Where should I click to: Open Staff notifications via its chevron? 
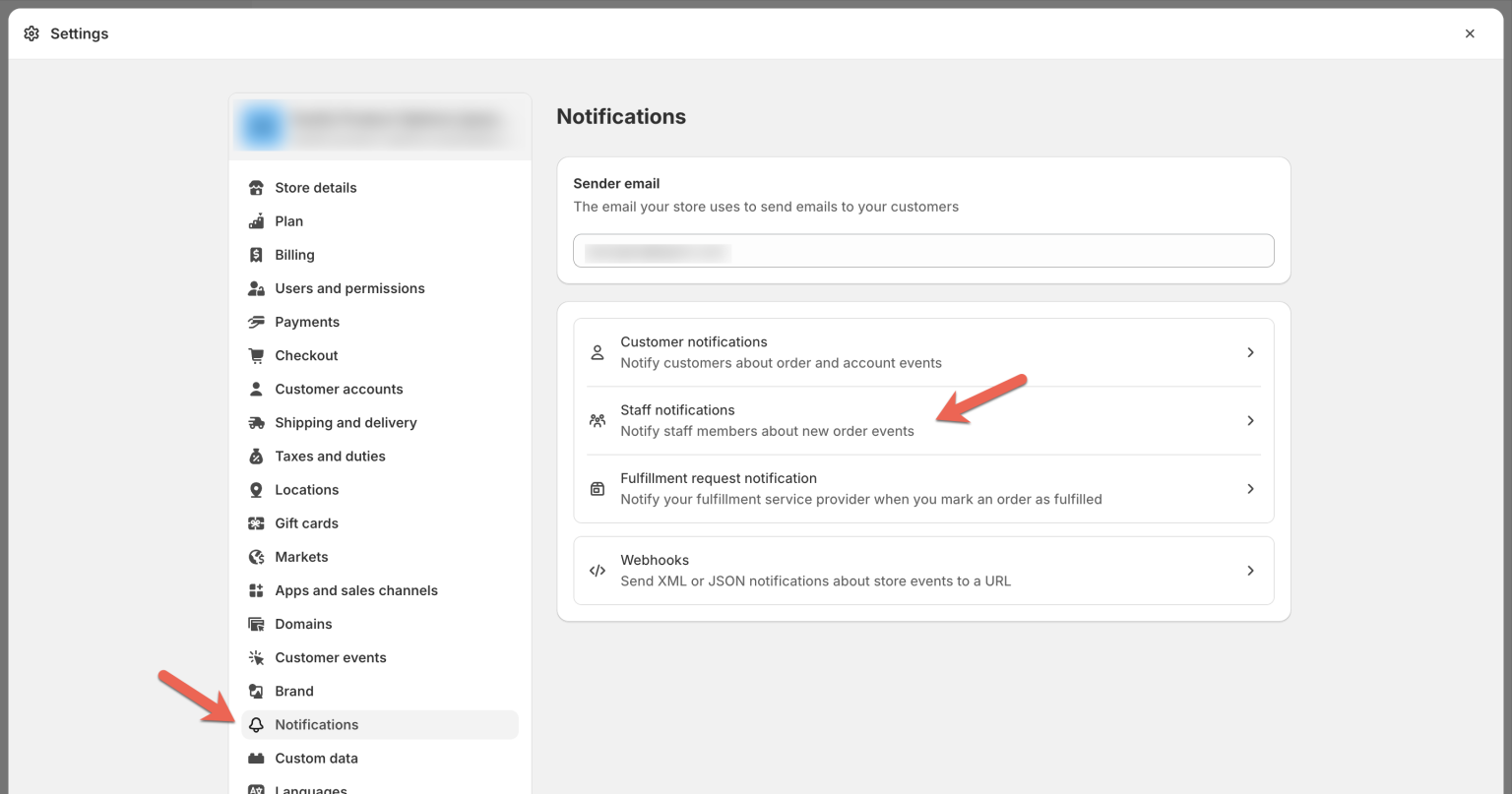[x=1250, y=420]
